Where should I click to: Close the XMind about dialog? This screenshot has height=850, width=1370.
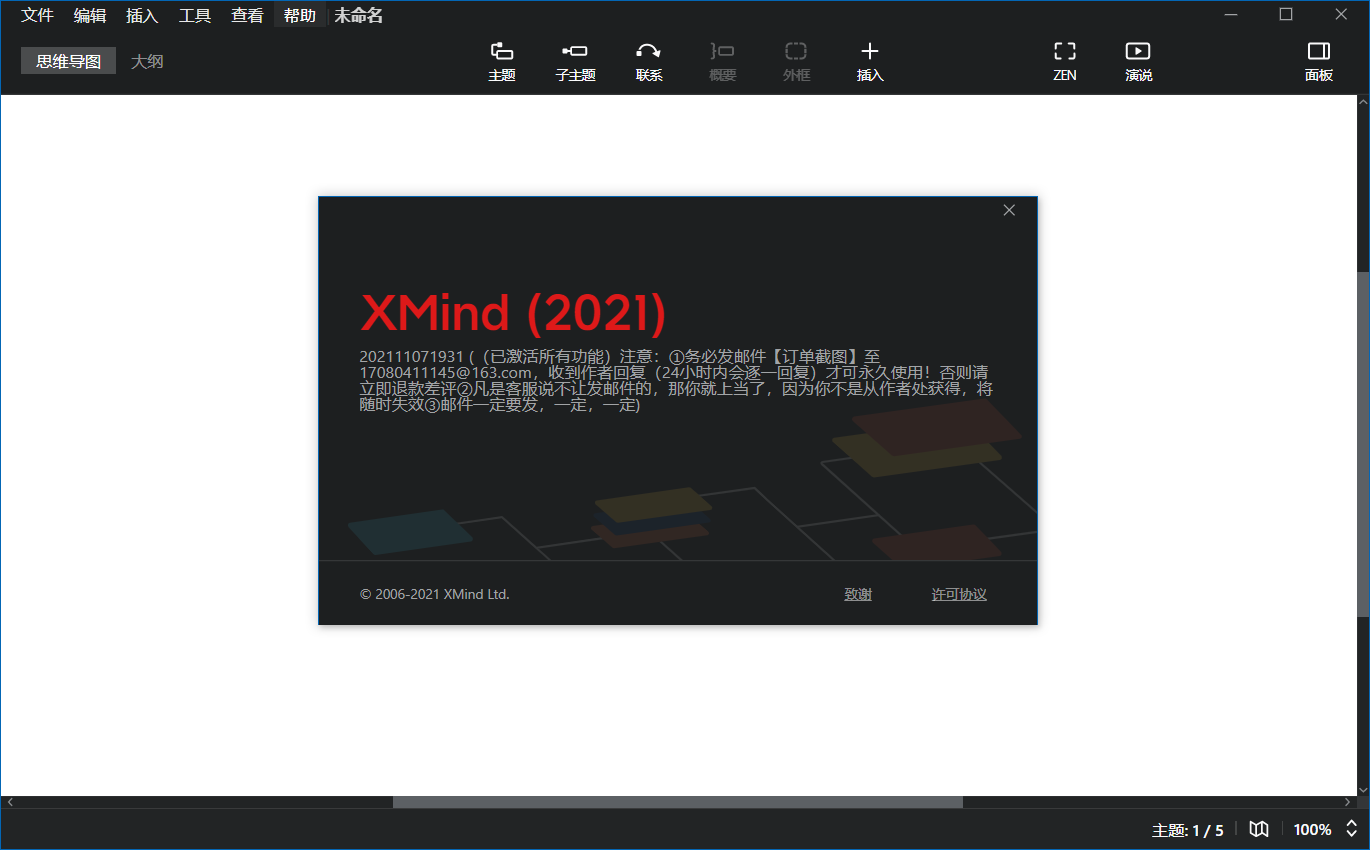click(x=1009, y=210)
